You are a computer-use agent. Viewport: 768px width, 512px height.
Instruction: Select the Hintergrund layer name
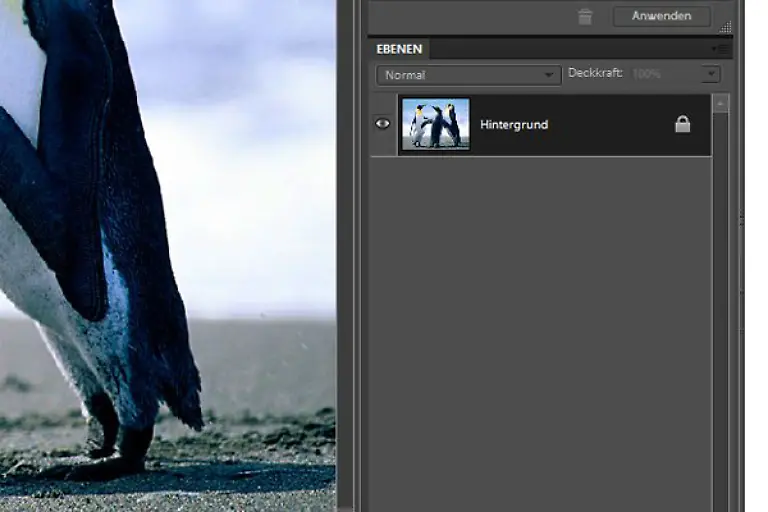click(514, 125)
